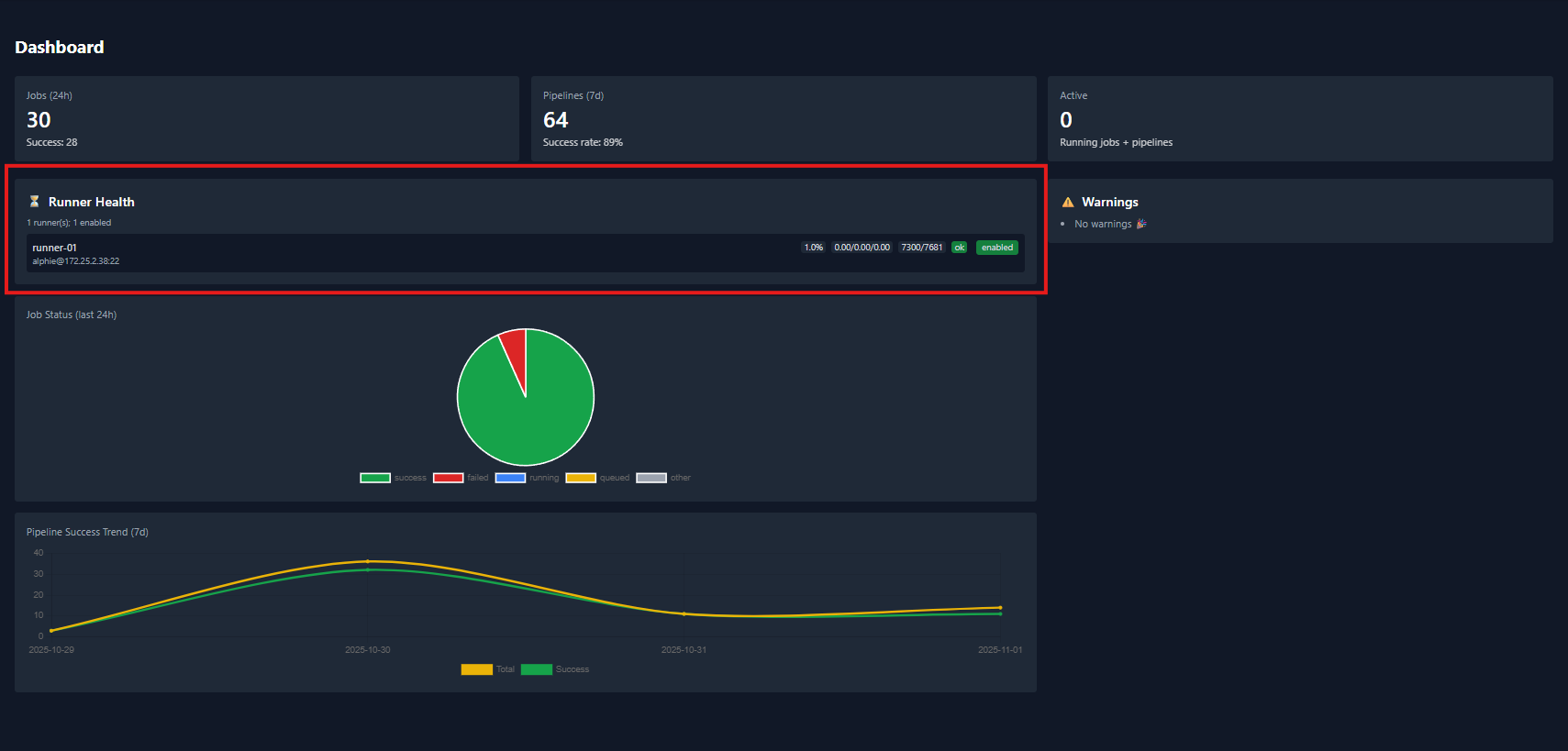1568x751 pixels.
Task: Click the yellow Total peak point on 2025-10-30
Action: pyautogui.click(x=368, y=561)
